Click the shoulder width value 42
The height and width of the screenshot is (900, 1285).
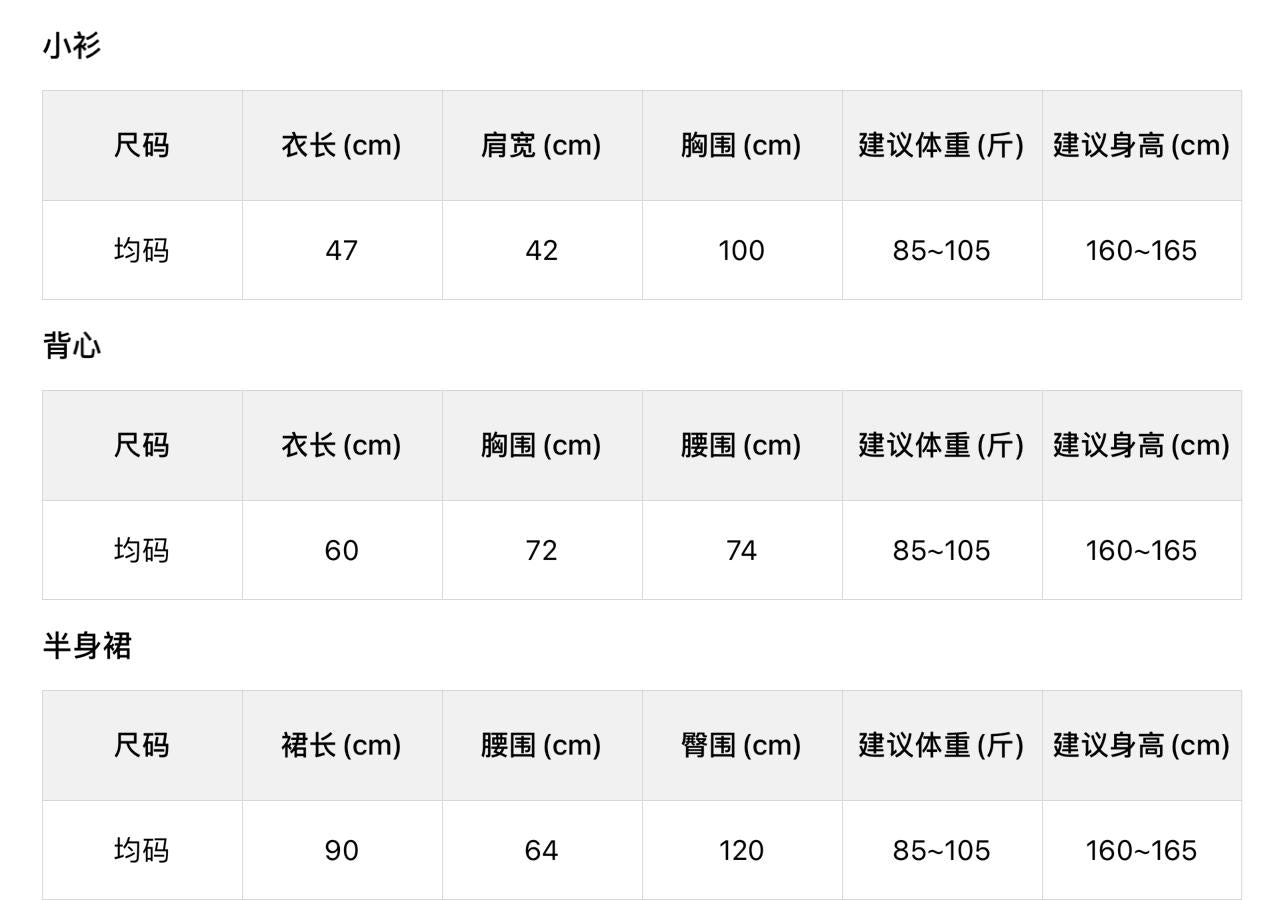click(x=541, y=250)
